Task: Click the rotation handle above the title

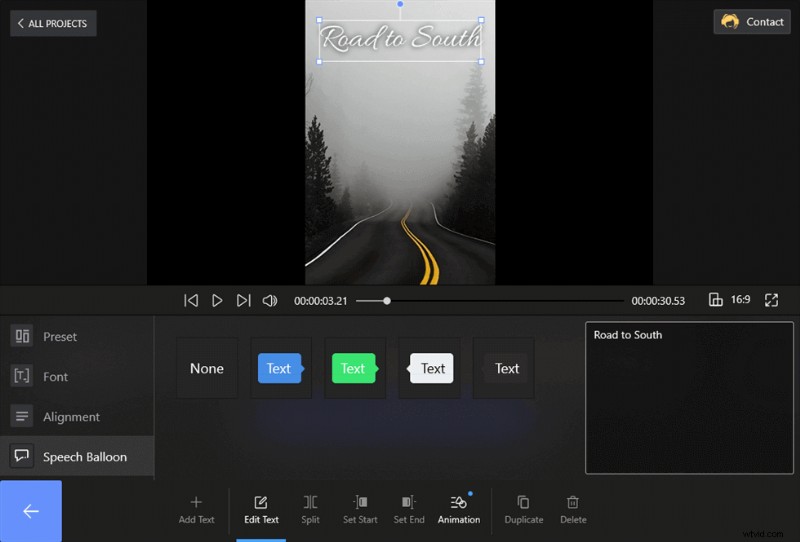Action: pyautogui.click(x=400, y=4)
